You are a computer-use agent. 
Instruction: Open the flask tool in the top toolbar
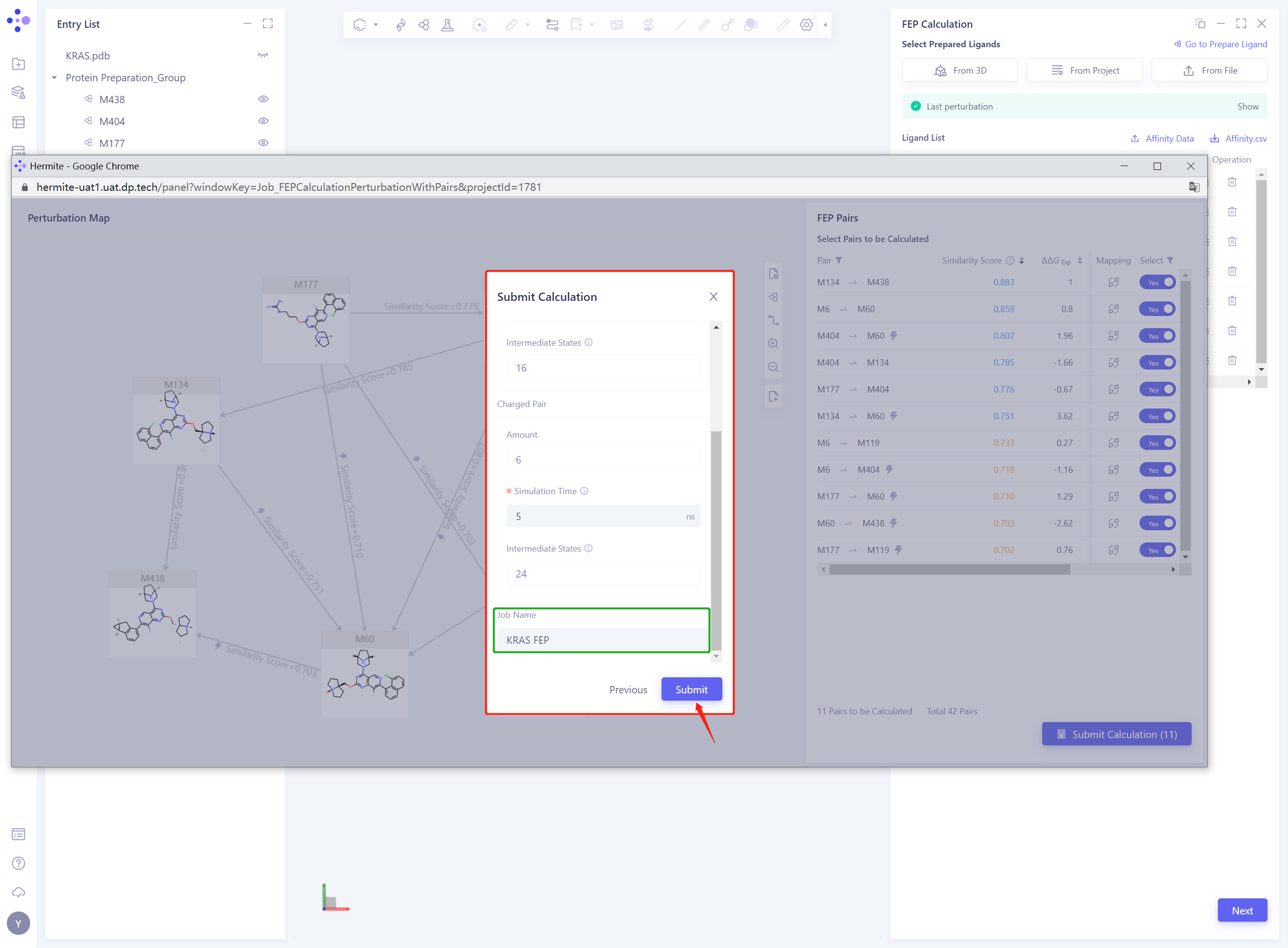(x=447, y=25)
